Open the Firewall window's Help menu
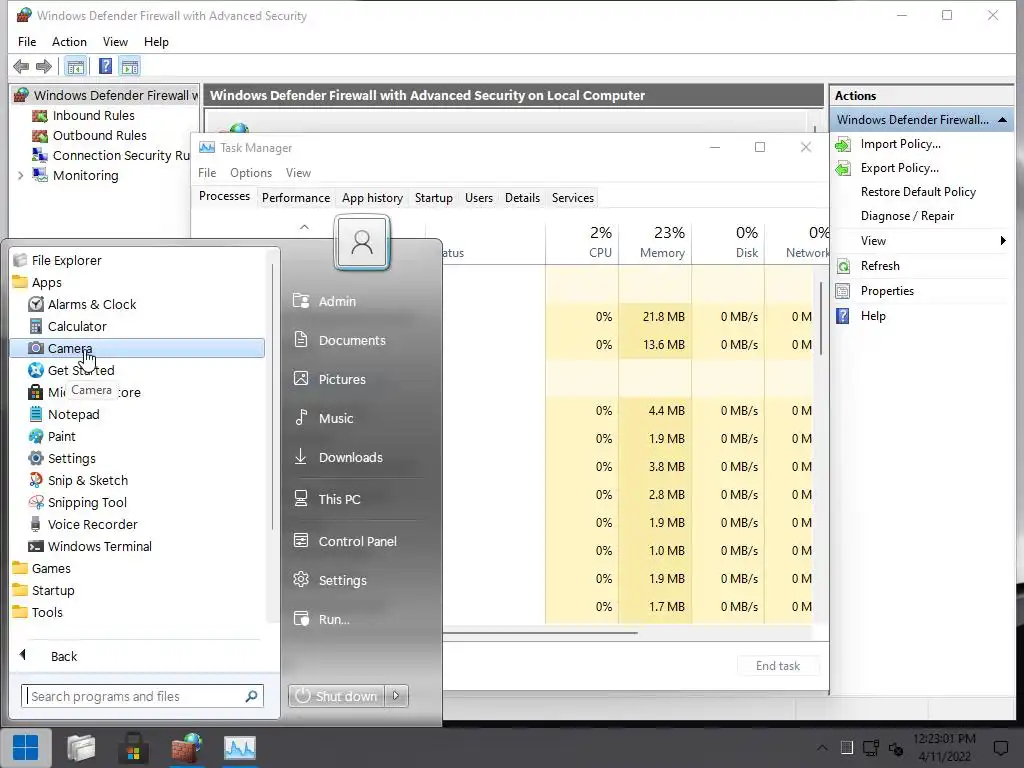This screenshot has height=768, width=1024. 156,42
